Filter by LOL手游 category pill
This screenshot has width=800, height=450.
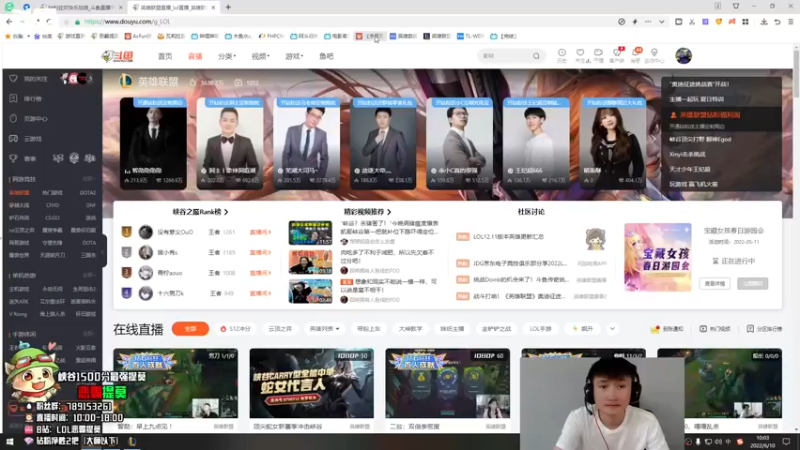click(x=540, y=329)
